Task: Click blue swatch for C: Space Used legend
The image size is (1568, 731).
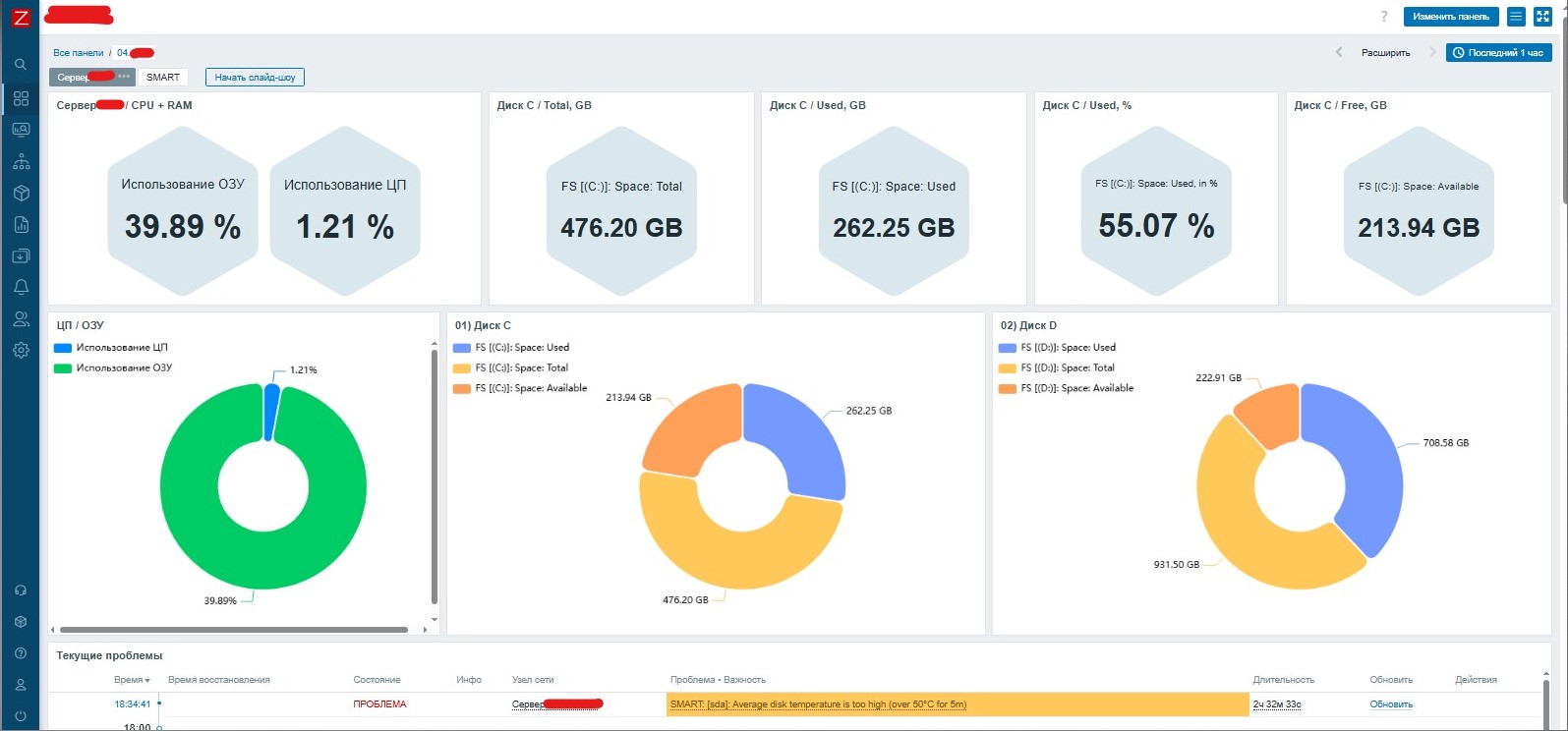Action: coord(461,348)
